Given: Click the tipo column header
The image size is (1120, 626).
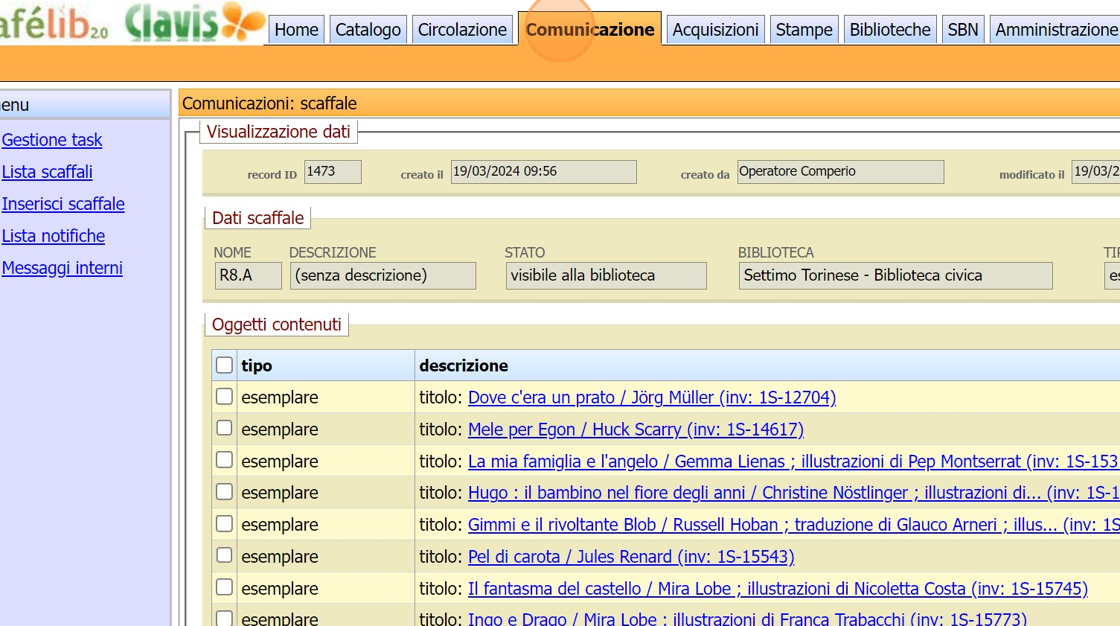Looking at the screenshot, I should point(256,366).
